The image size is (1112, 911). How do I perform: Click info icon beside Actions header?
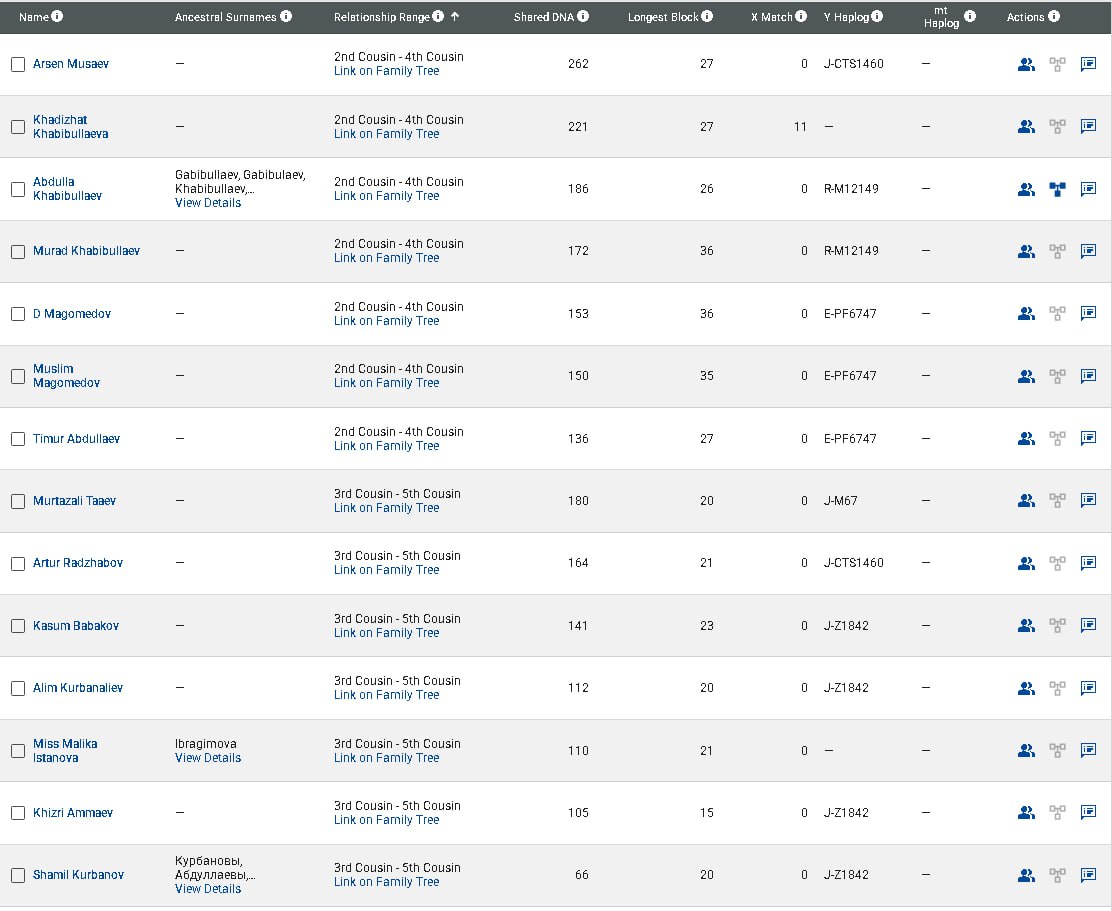point(1054,16)
